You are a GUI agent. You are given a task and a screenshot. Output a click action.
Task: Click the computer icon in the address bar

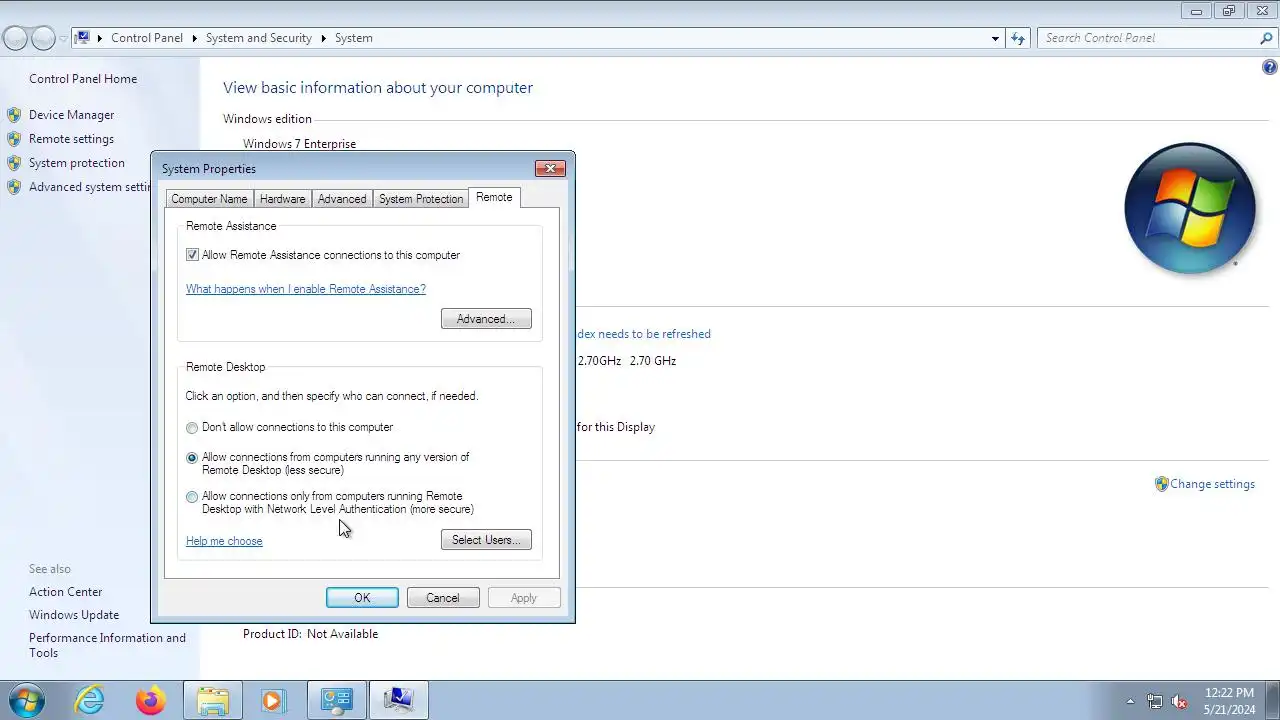tap(84, 38)
